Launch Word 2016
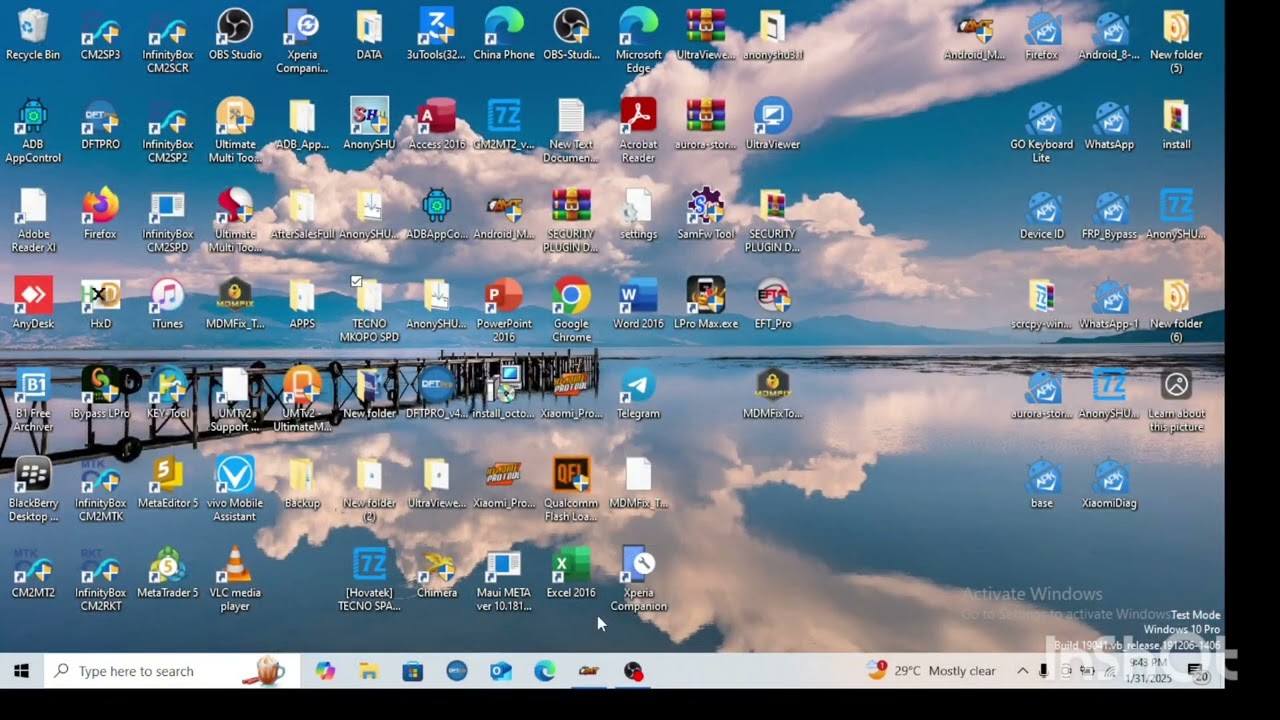This screenshot has height=720, width=1280. click(x=638, y=303)
